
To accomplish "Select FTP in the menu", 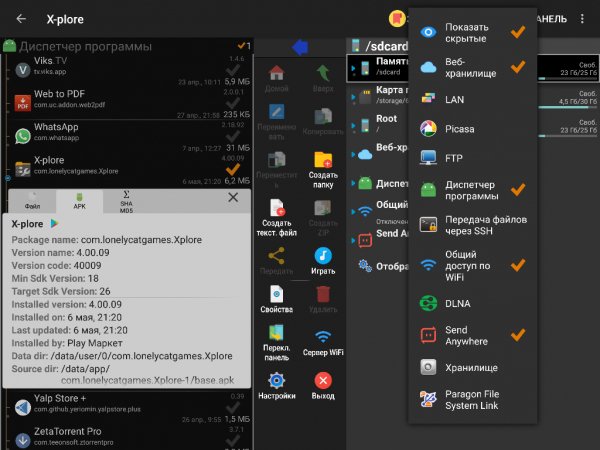I will click(x=473, y=158).
